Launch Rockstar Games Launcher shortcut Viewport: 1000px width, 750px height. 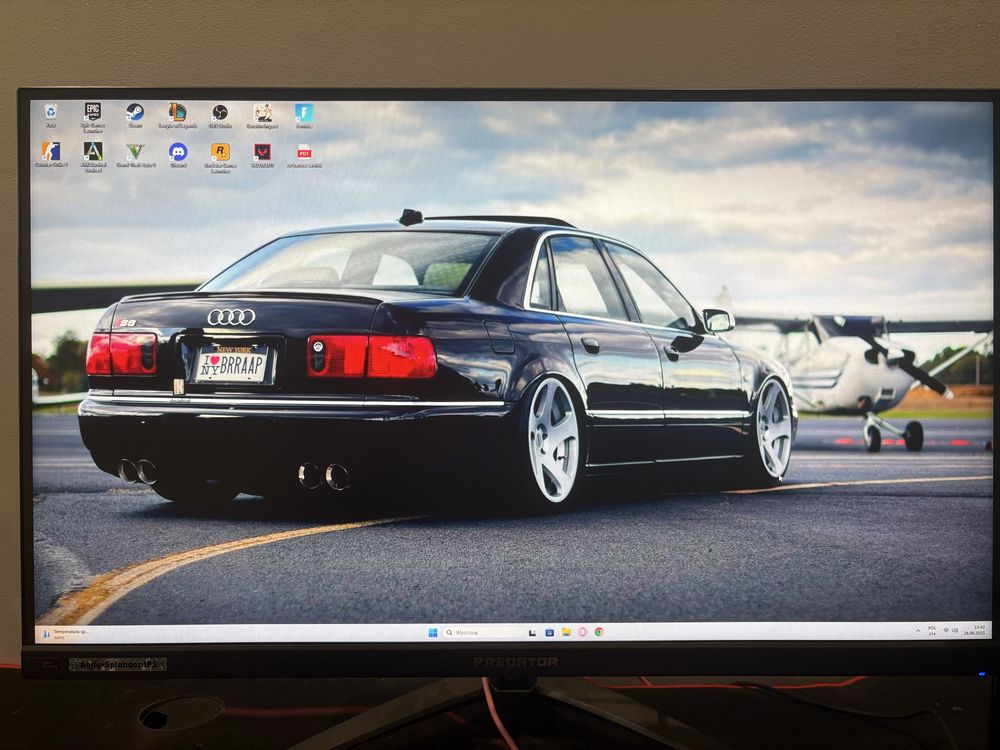click(220, 157)
